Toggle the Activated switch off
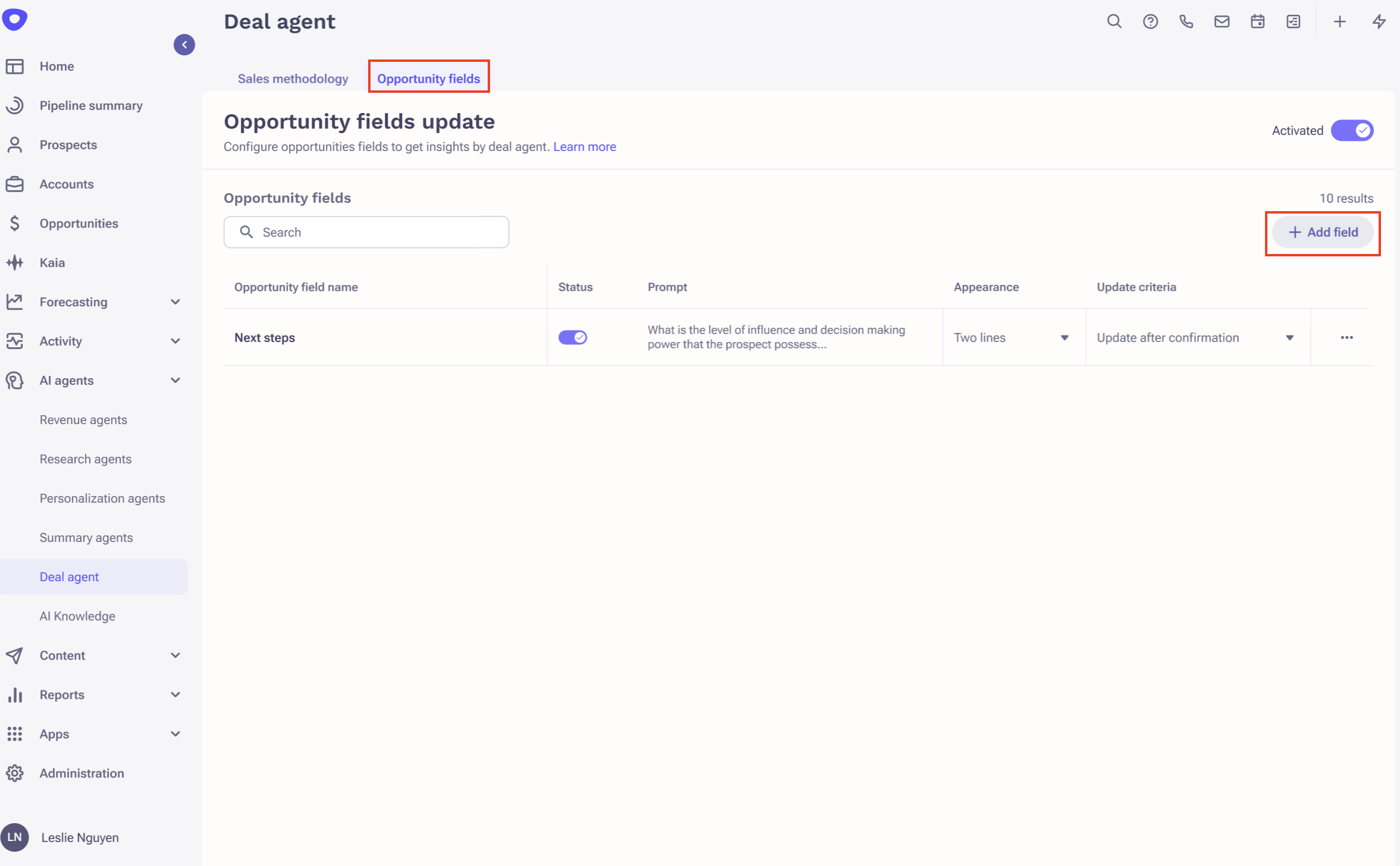1400x866 pixels. [x=1351, y=130]
